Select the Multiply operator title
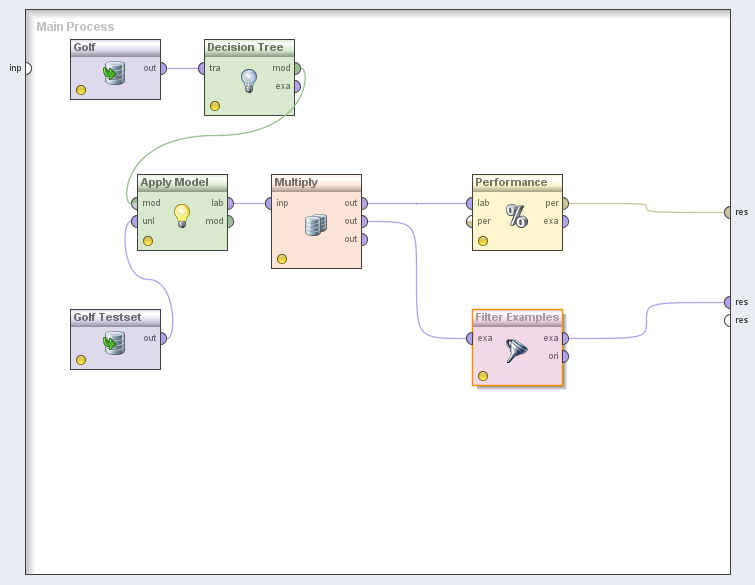Image resolution: width=755 pixels, height=585 pixels. click(296, 182)
